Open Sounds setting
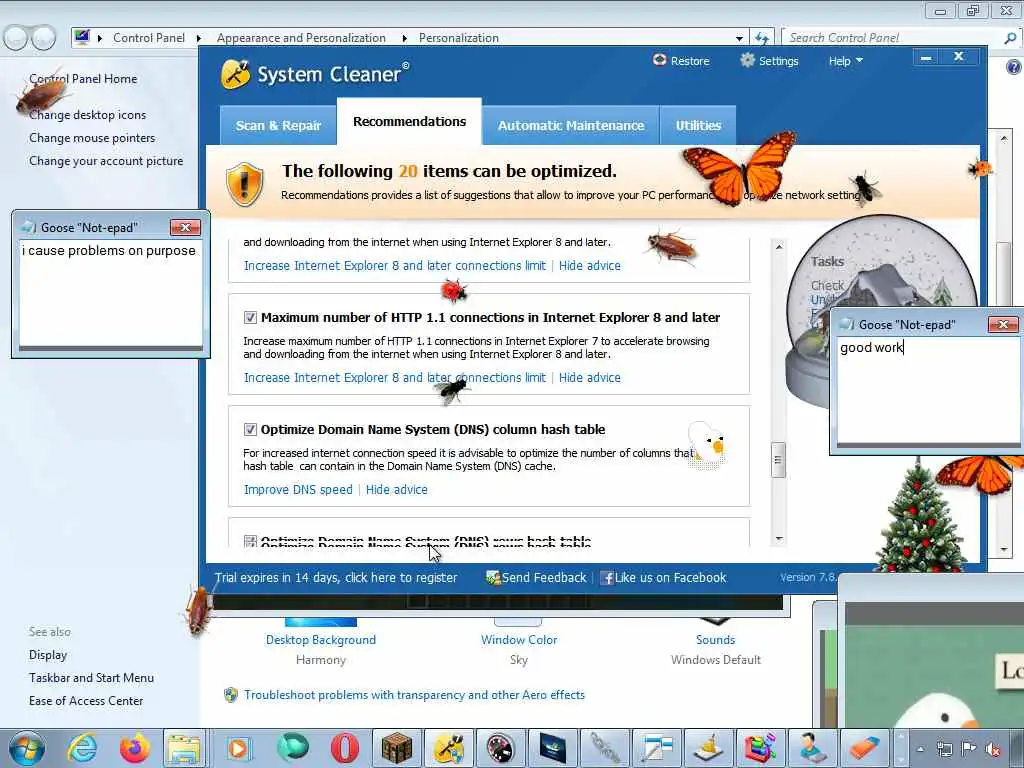 coord(715,640)
